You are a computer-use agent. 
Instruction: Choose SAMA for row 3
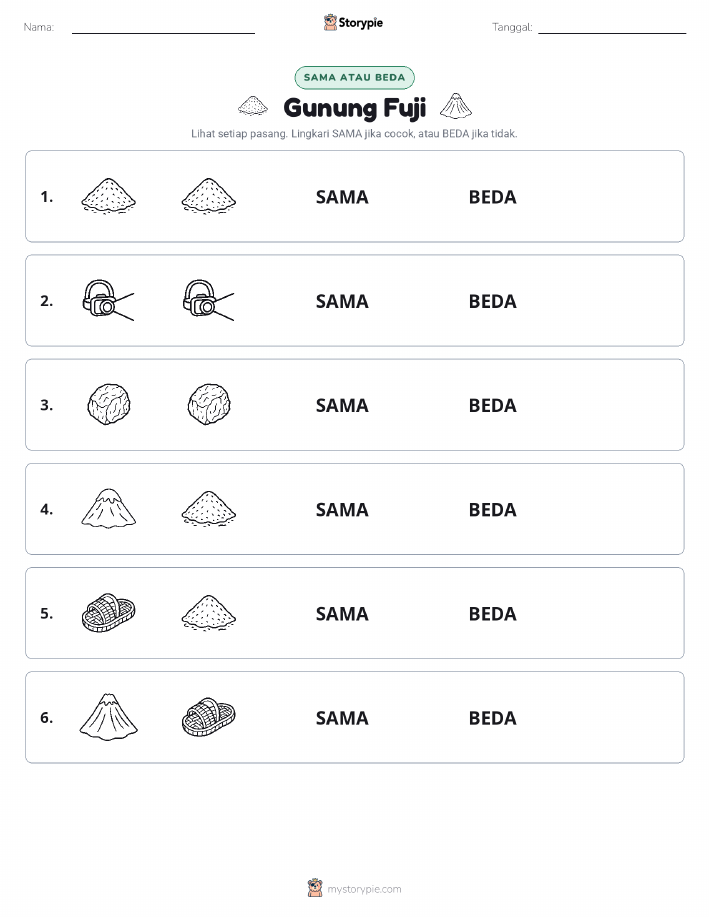pos(342,405)
